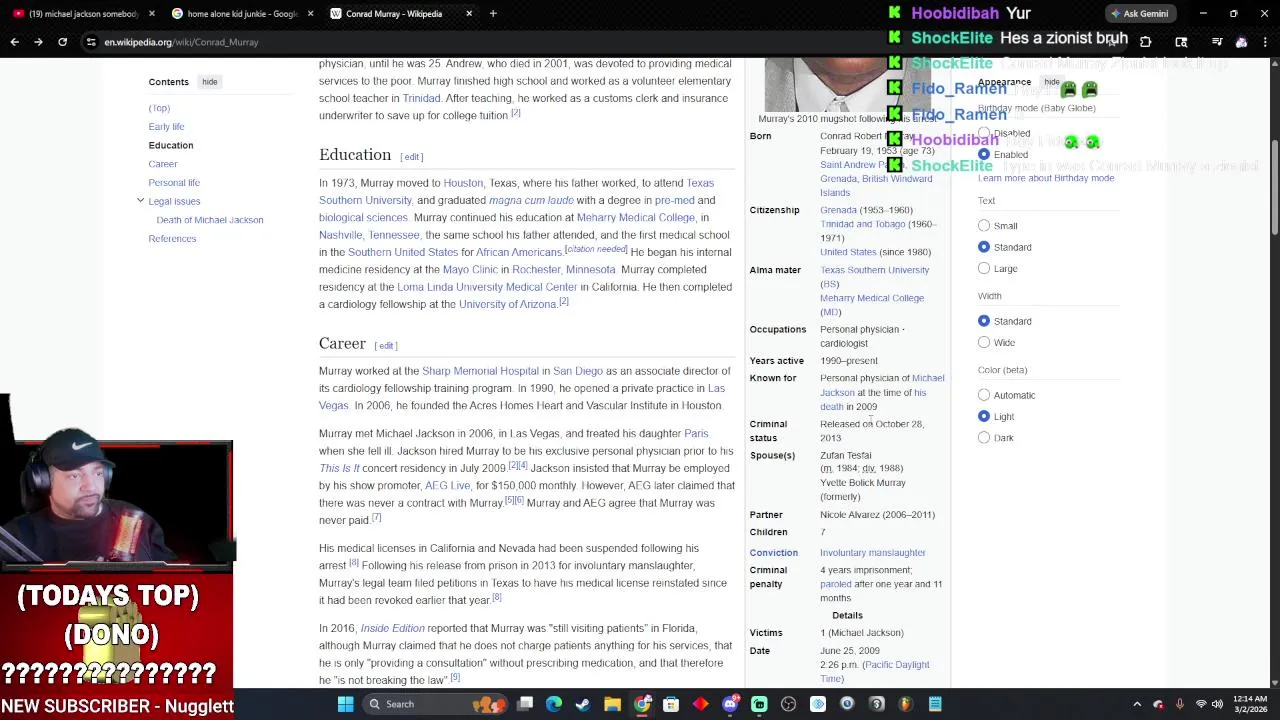The image size is (1280, 720).
Task: Jump to References in Contents
Action: coord(172,239)
